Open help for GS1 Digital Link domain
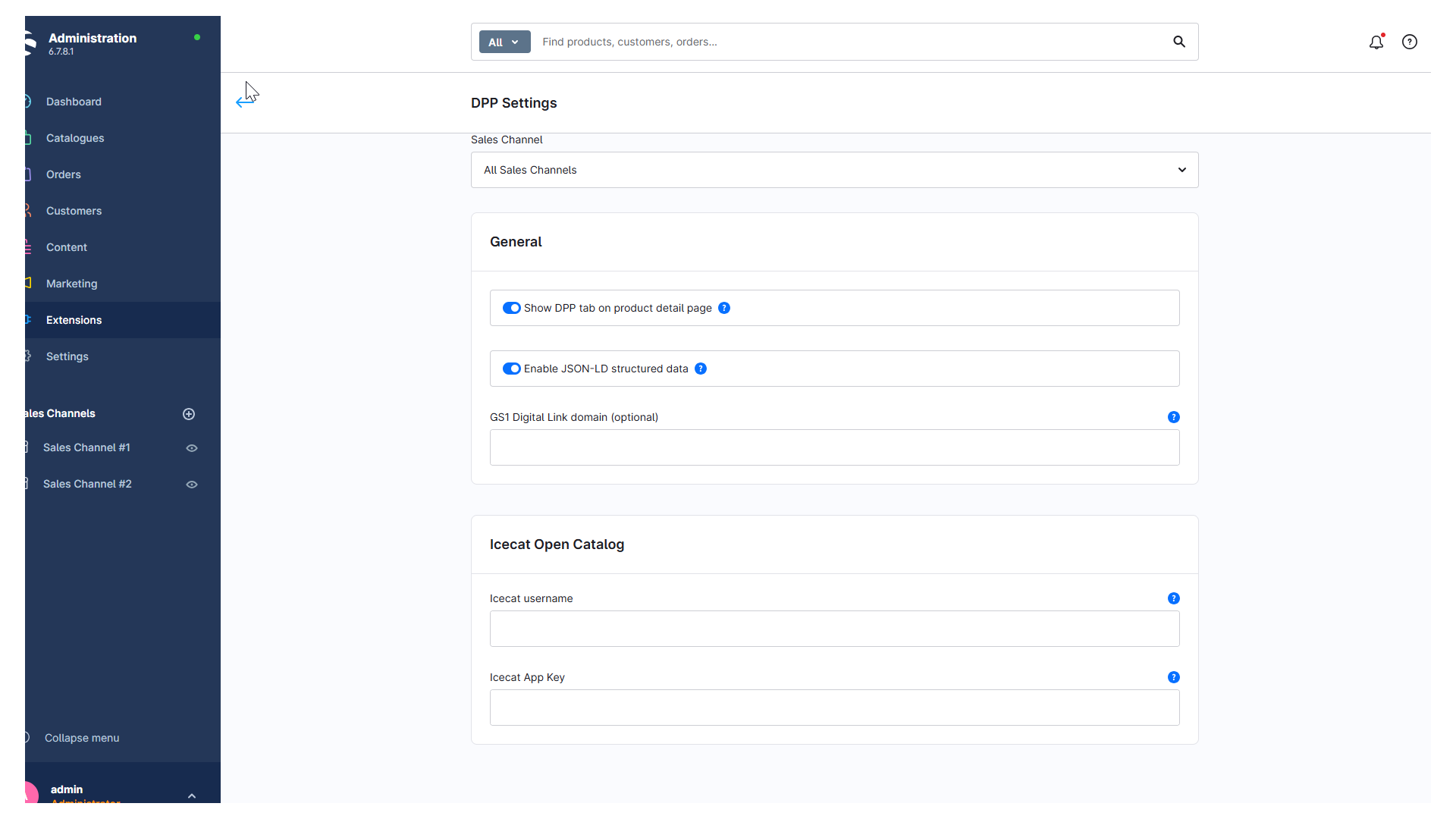 [x=1173, y=417]
